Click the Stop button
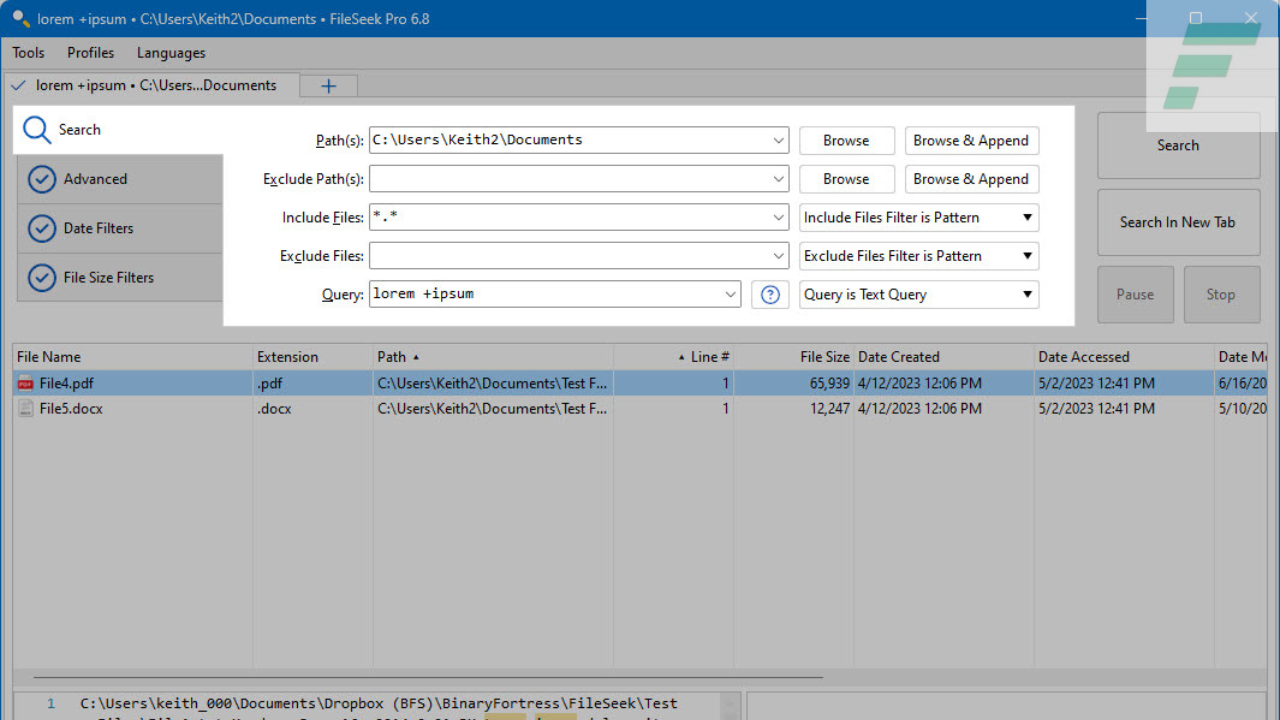The image size is (1280, 720). tap(1221, 294)
